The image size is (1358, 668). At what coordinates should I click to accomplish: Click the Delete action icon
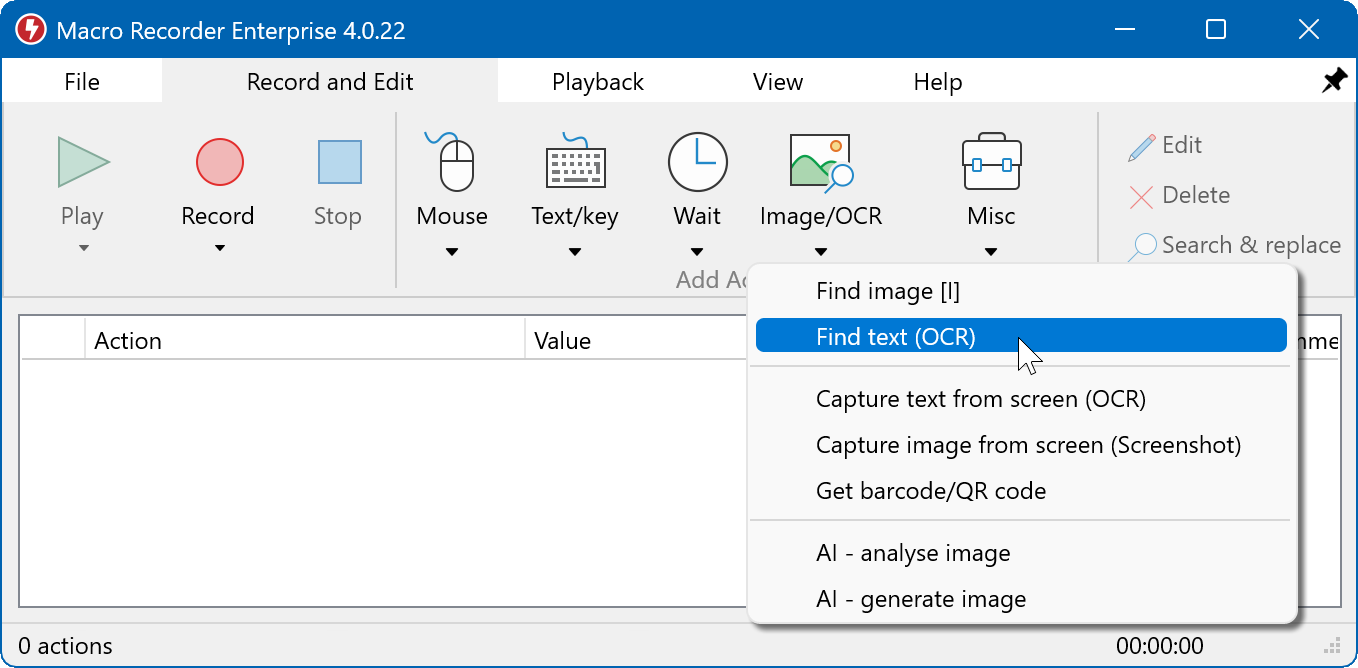coord(1144,195)
